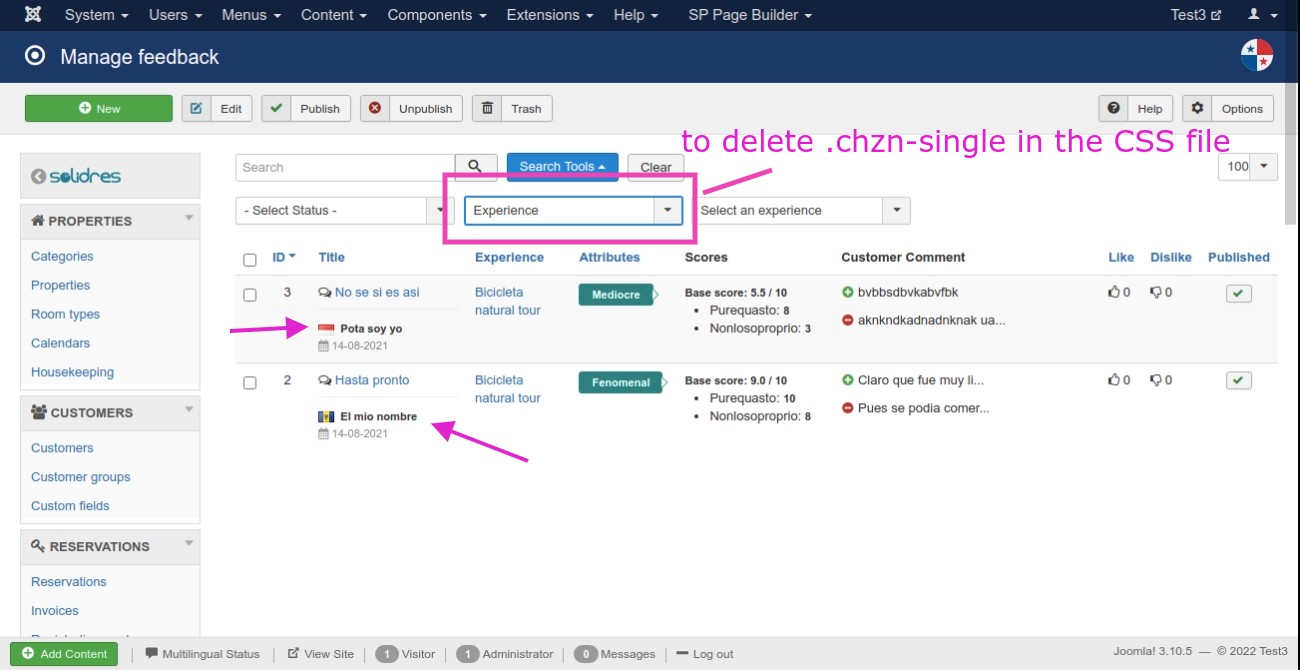Click the search magnifier icon button

click(476, 167)
